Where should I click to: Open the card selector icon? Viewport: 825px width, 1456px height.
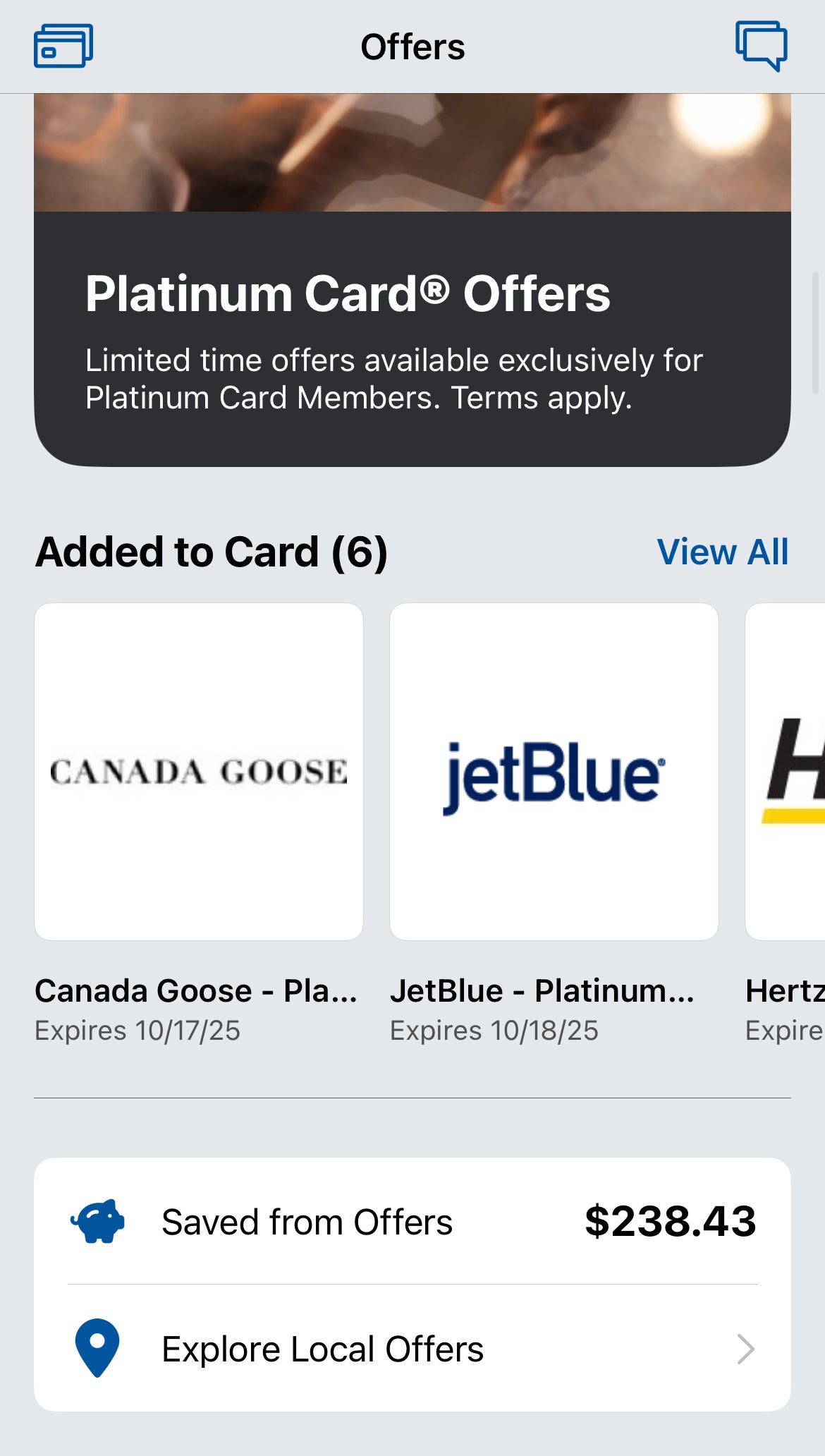point(63,46)
